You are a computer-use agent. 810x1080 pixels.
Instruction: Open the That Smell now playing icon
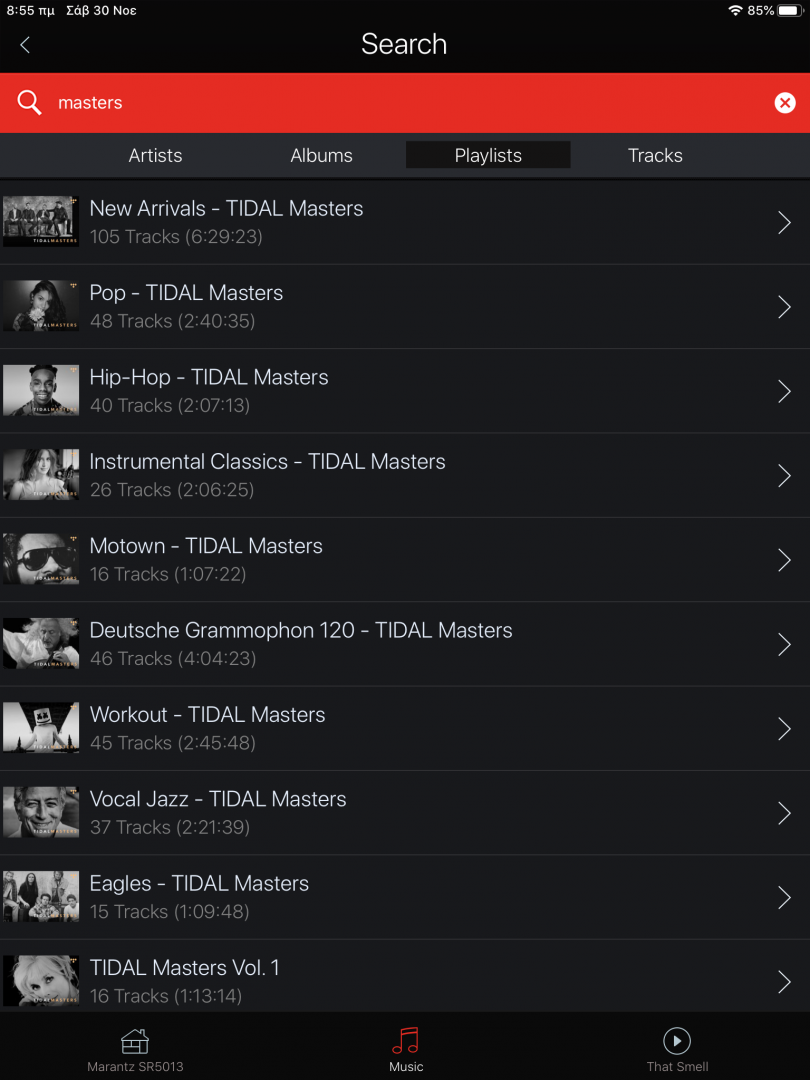pyautogui.click(x=677, y=1041)
